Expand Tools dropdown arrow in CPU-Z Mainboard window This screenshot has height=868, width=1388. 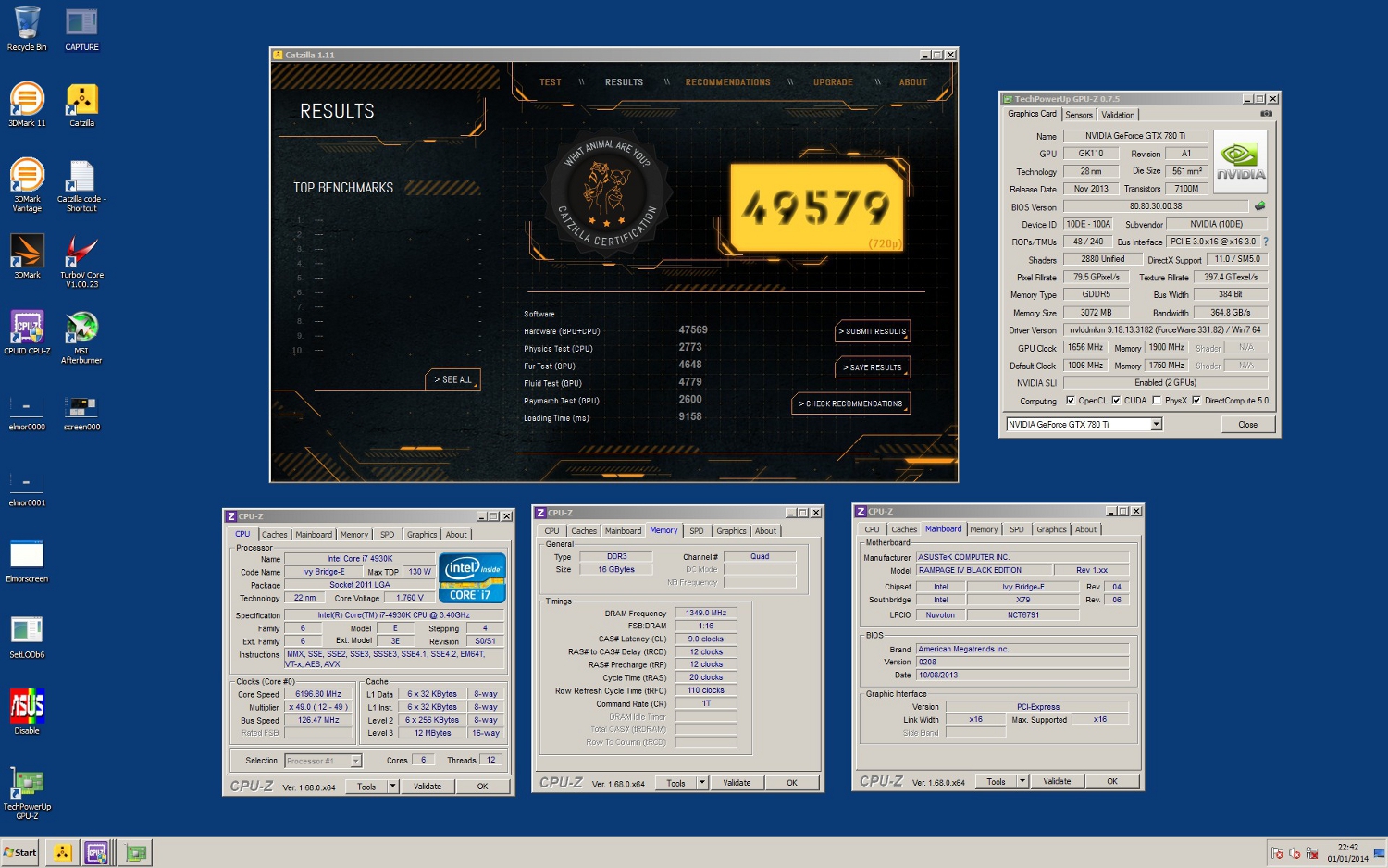(1022, 782)
